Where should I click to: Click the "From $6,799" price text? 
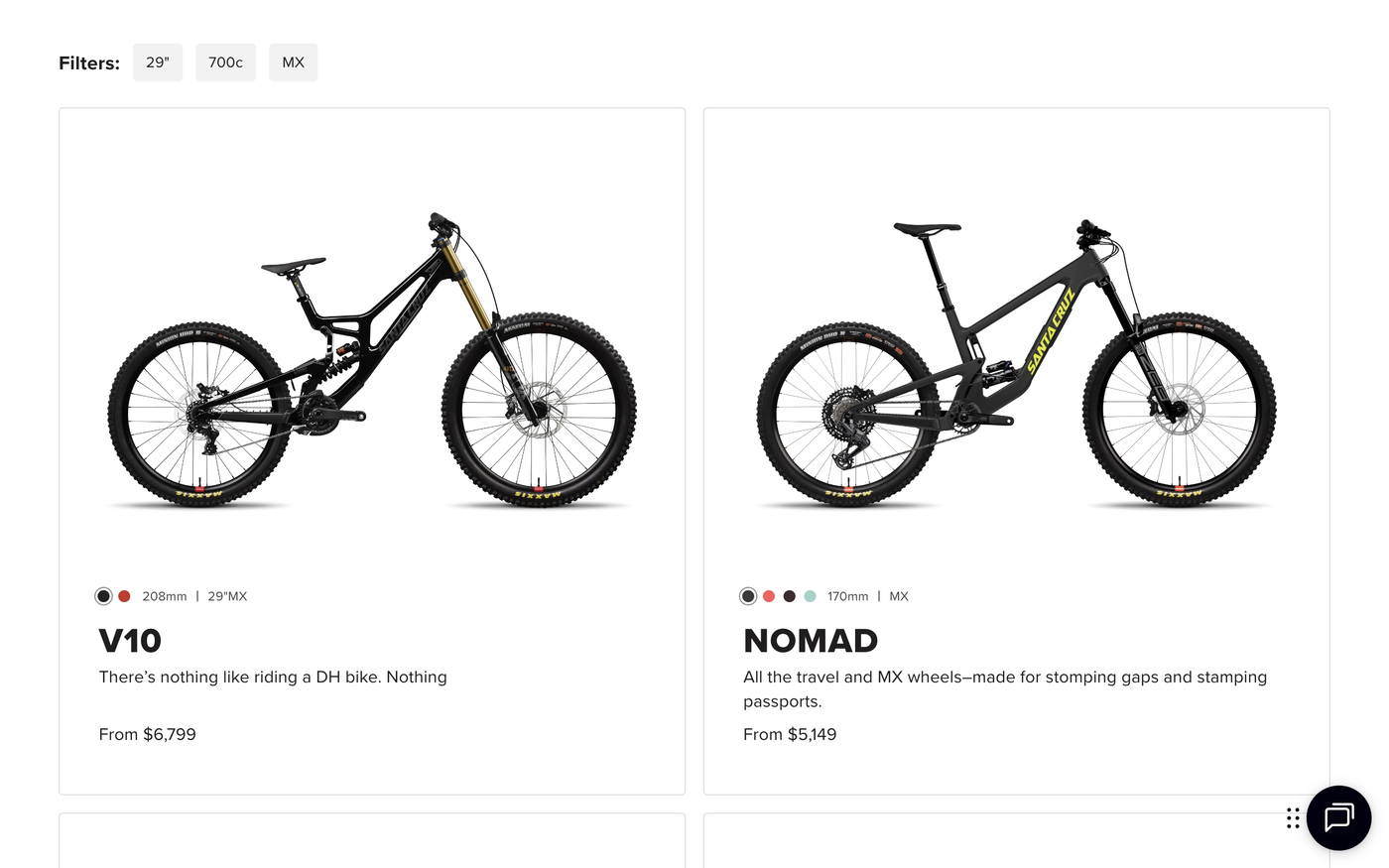tap(147, 733)
